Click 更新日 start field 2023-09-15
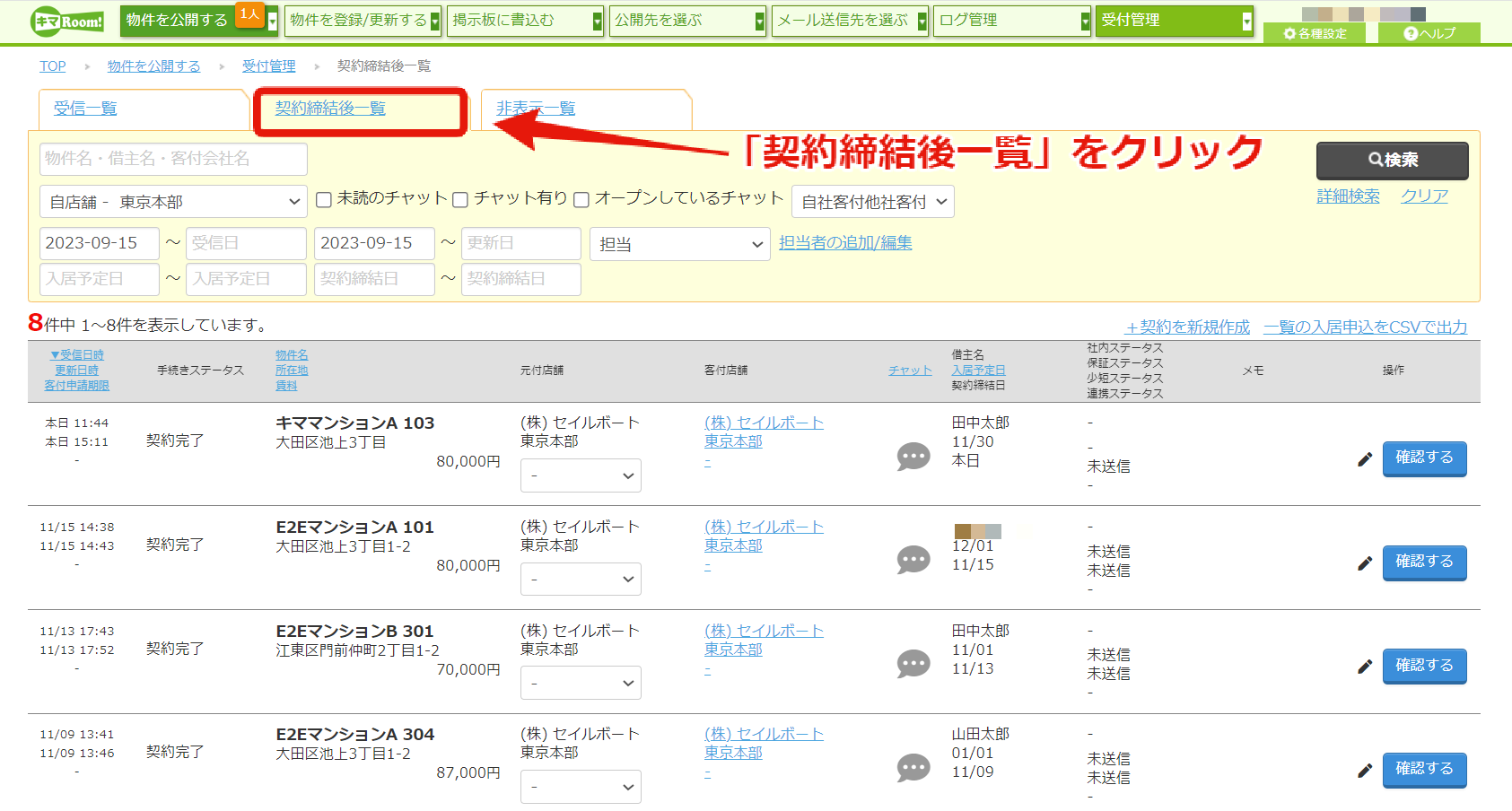Viewport: 1512px width, 811px height. 374,243
